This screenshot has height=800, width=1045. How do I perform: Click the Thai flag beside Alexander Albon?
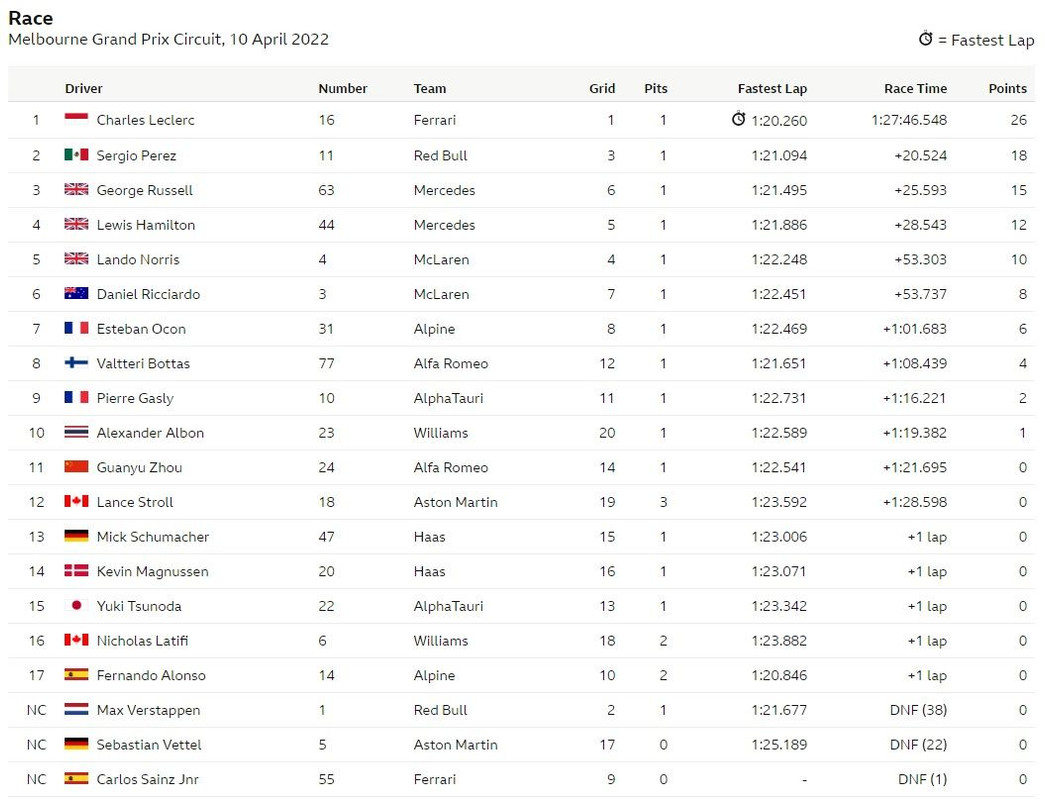(76, 432)
